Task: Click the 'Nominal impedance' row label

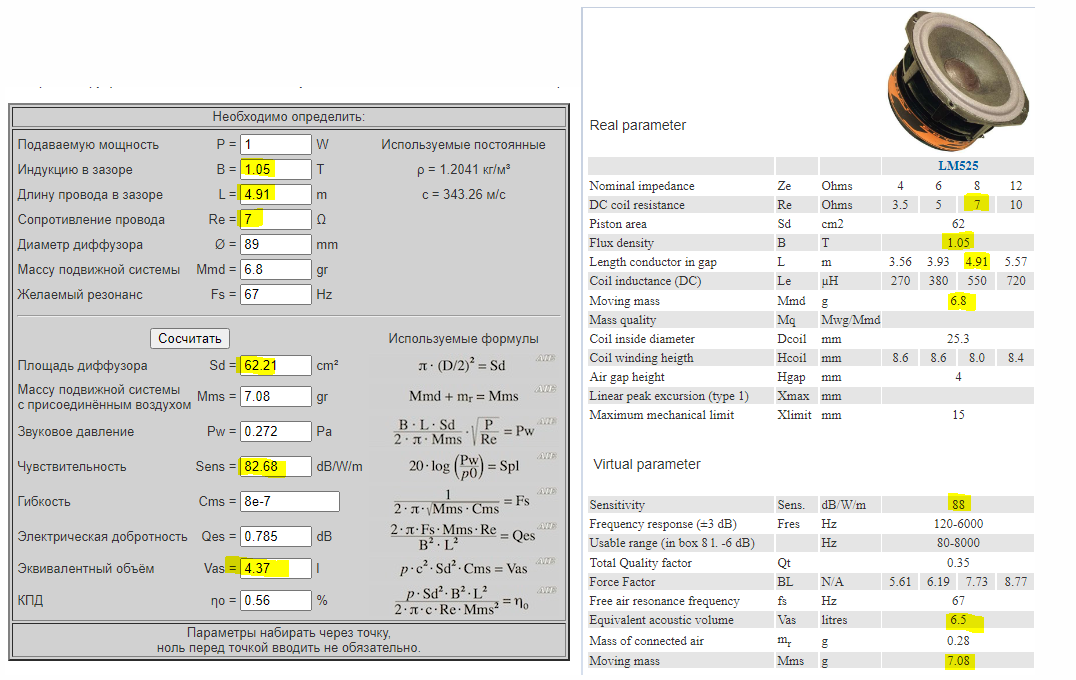Action: [642, 185]
